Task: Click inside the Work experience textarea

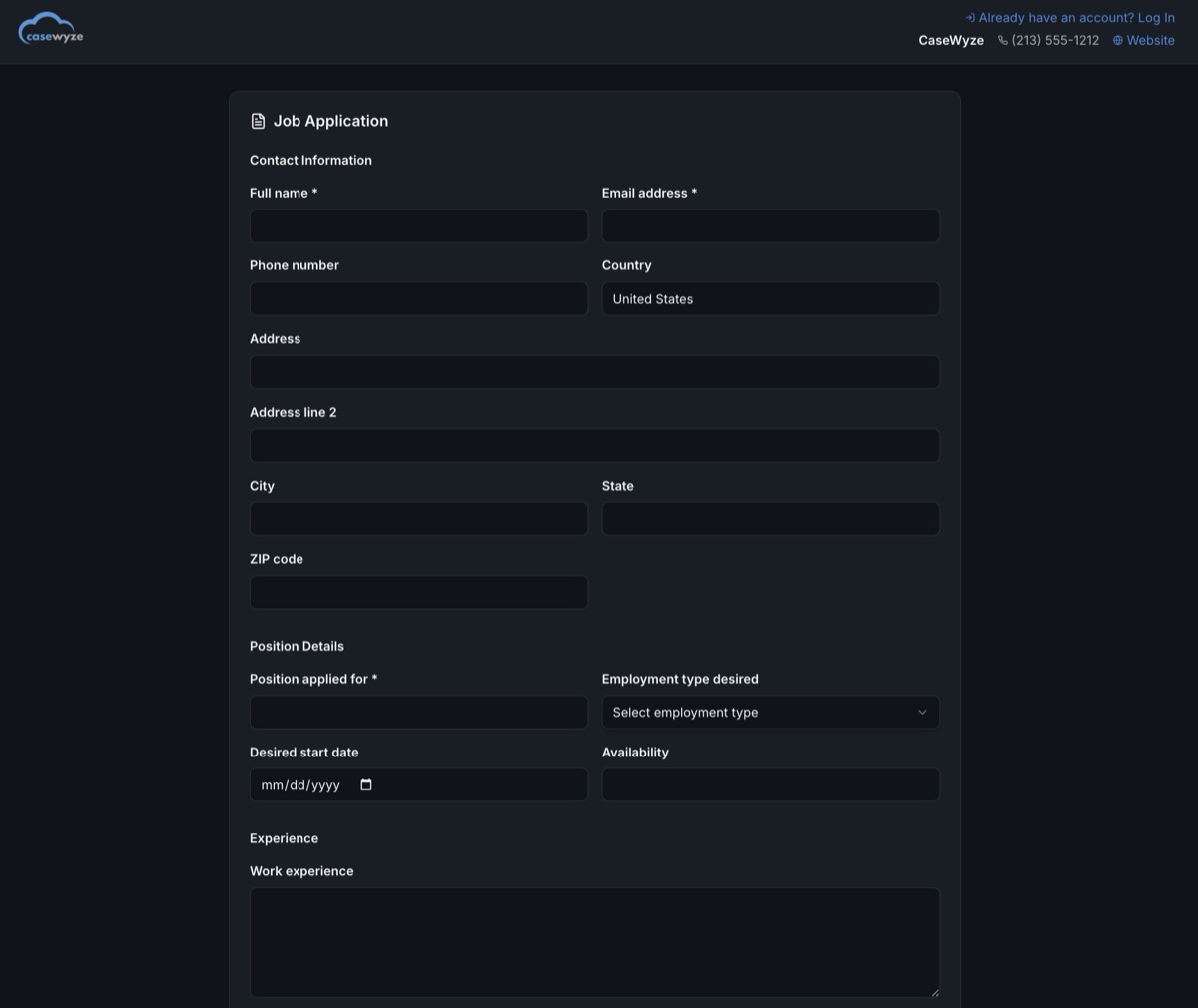Action: click(595, 943)
